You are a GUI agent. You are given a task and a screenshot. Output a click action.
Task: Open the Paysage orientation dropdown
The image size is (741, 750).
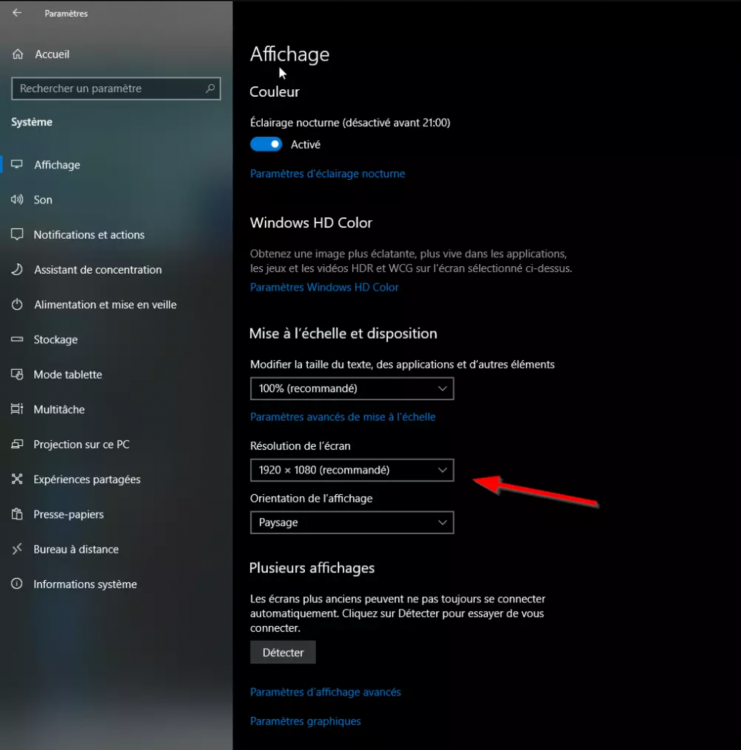(x=352, y=522)
